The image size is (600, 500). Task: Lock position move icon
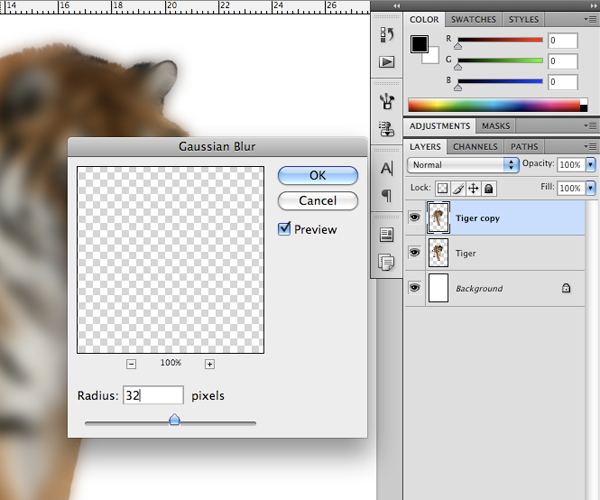tap(473, 188)
